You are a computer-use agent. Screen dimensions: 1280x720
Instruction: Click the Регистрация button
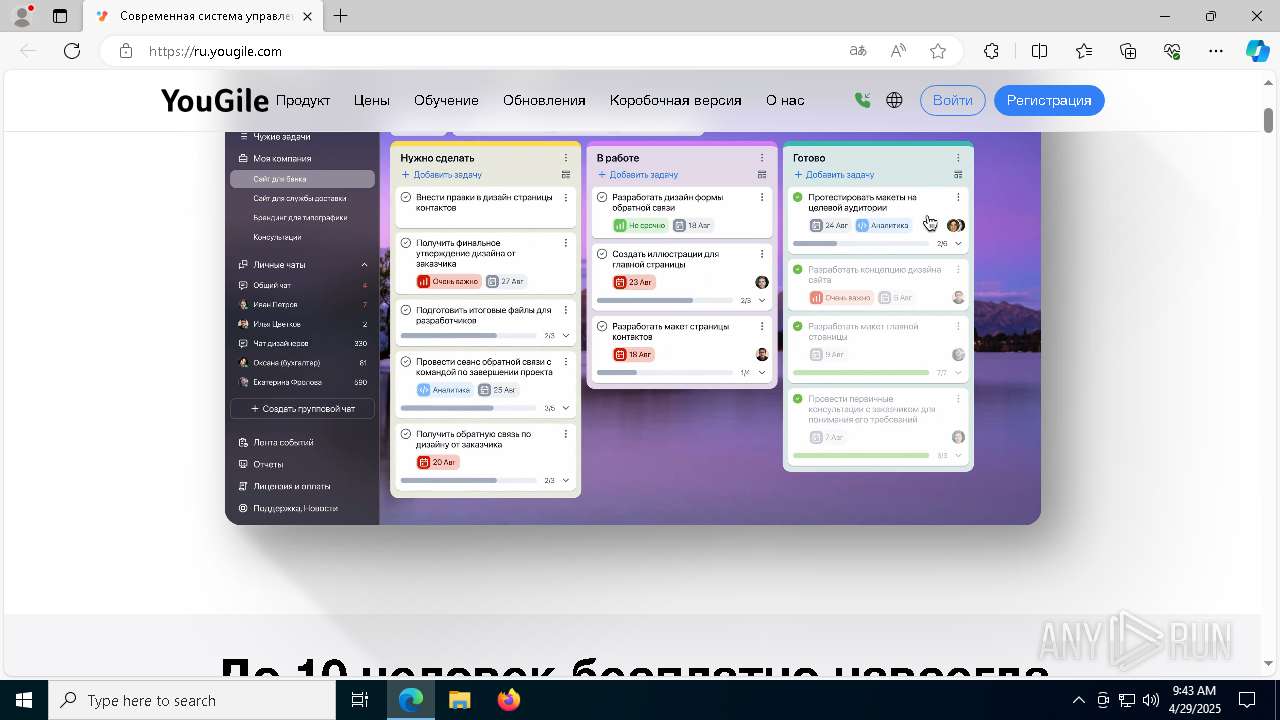coord(1049,100)
